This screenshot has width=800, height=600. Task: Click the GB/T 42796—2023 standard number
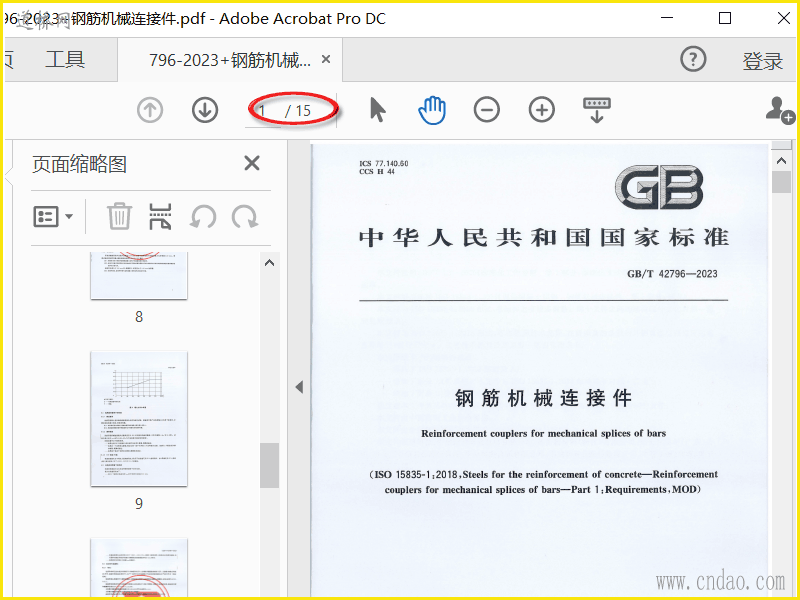672,274
